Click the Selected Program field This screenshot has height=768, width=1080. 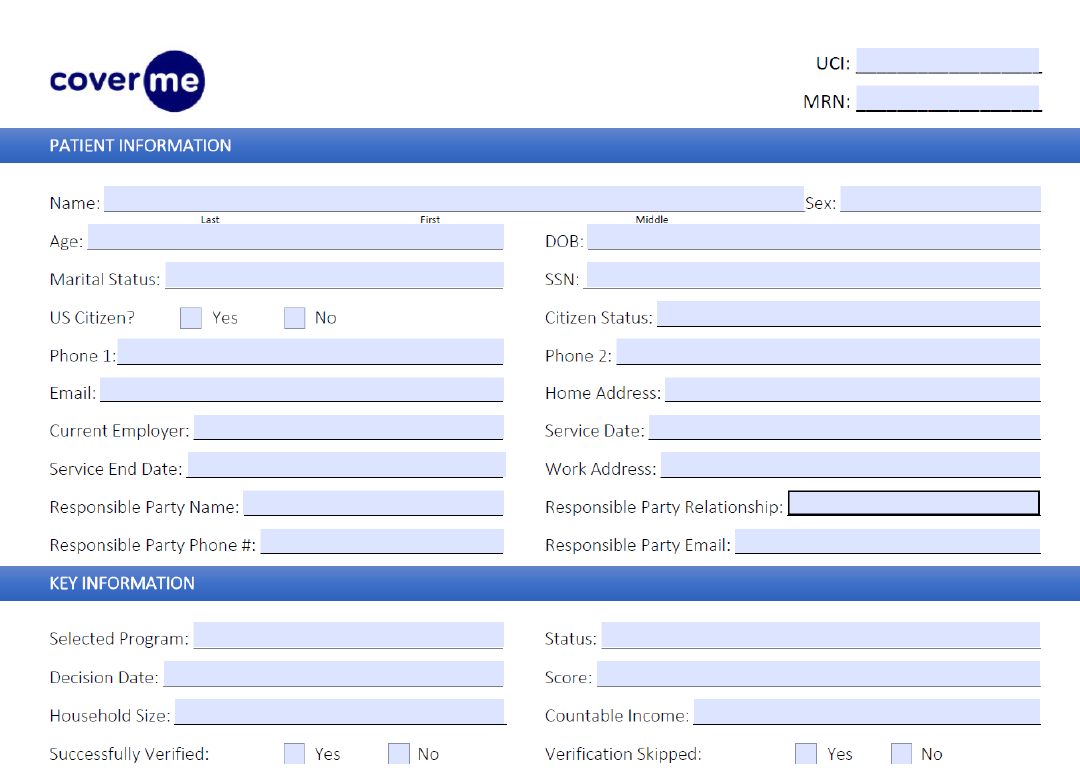pyautogui.click(x=348, y=636)
